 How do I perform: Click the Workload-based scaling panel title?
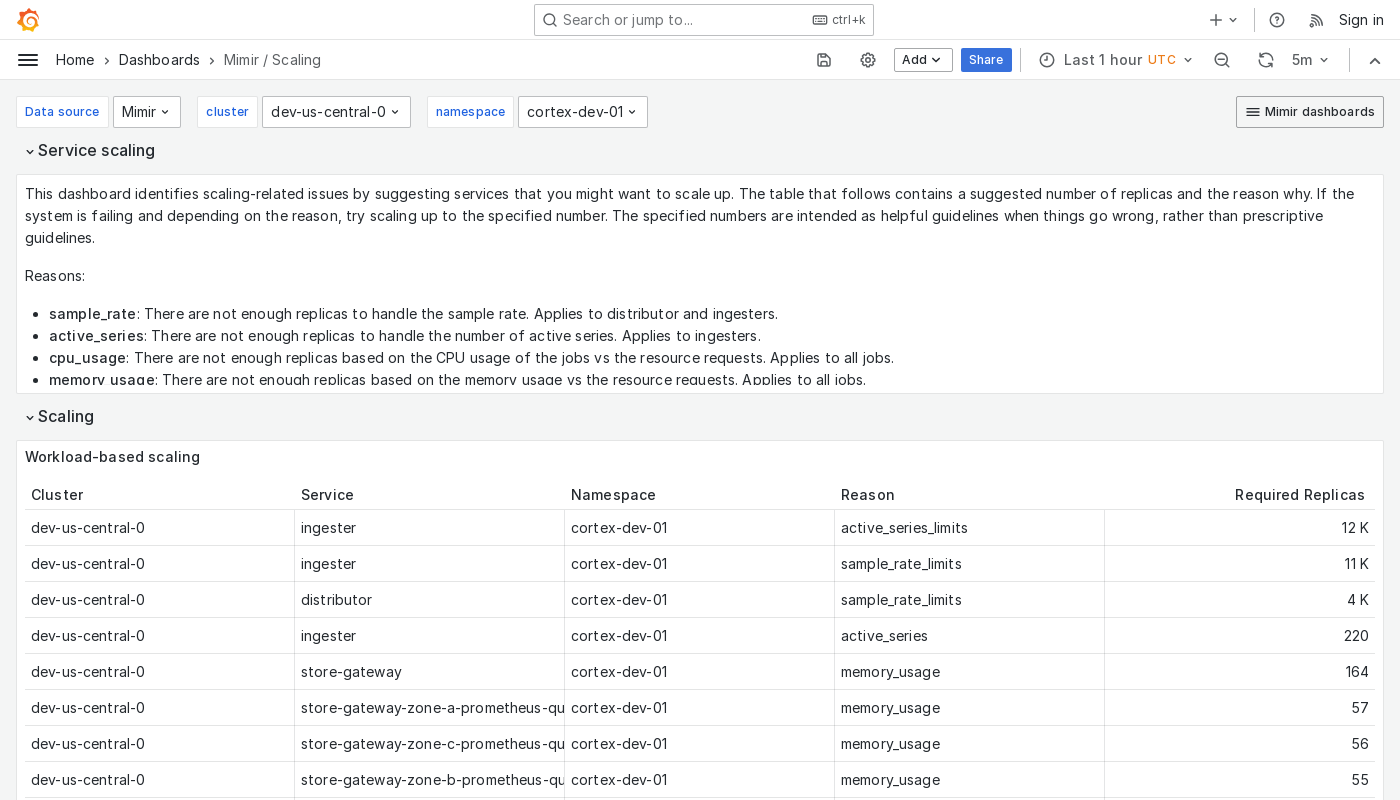coord(112,457)
